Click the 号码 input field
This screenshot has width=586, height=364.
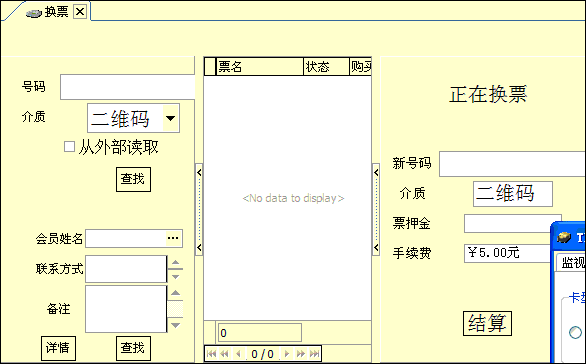pos(127,87)
